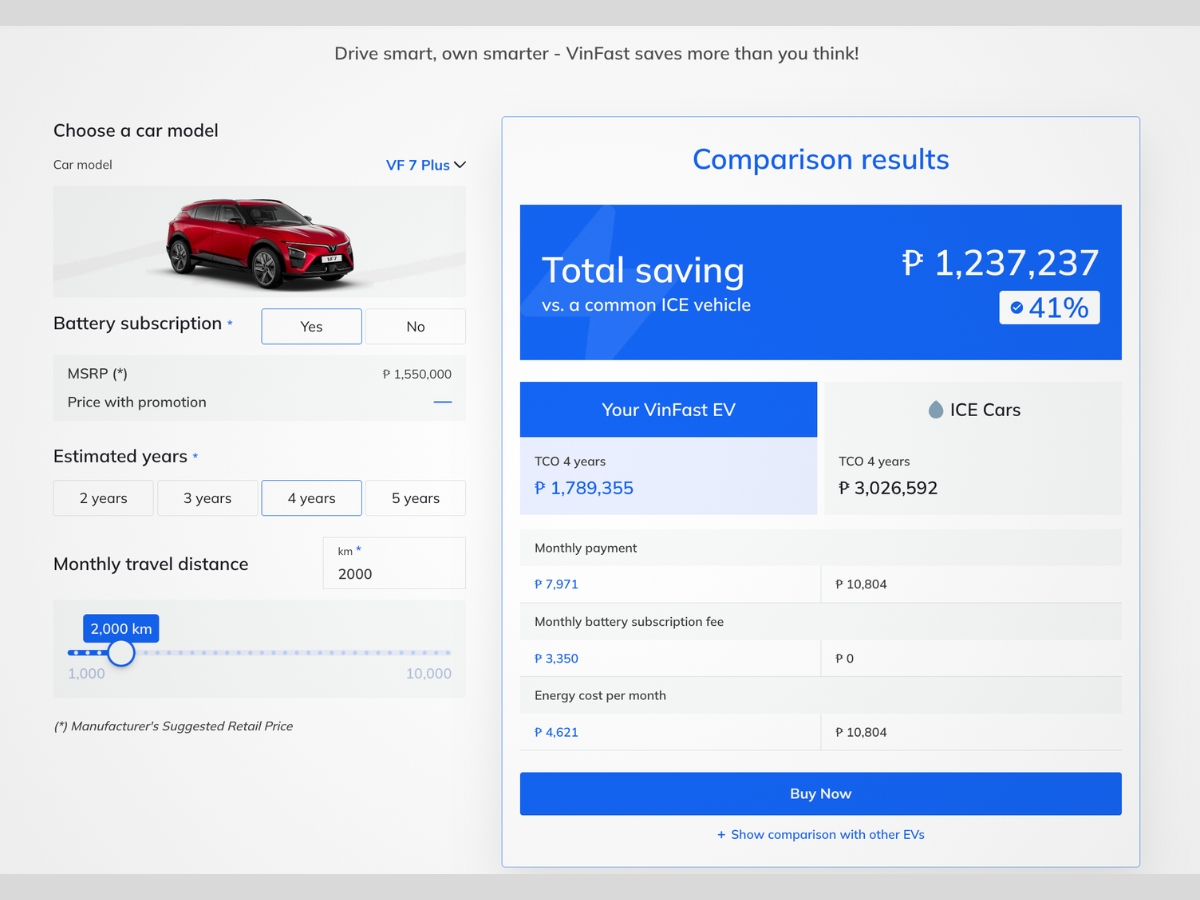
Task: Click the total saving amount ₱ 1,237,237
Action: click(x=1000, y=263)
